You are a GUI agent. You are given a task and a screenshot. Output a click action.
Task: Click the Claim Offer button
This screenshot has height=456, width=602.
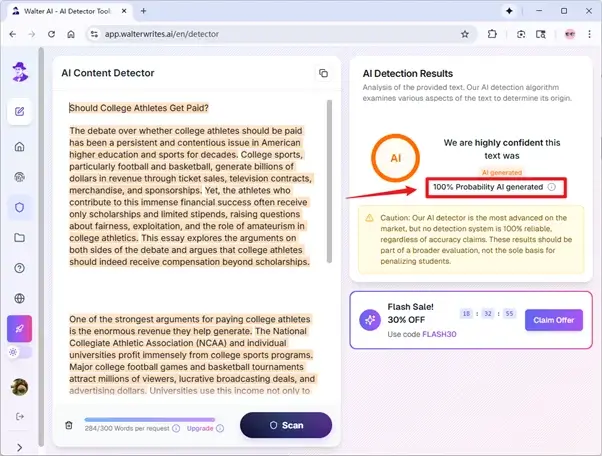[x=553, y=320]
